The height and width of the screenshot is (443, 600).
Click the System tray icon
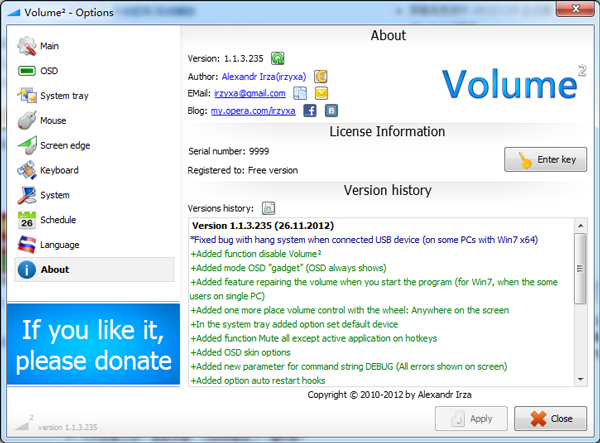coord(27,95)
